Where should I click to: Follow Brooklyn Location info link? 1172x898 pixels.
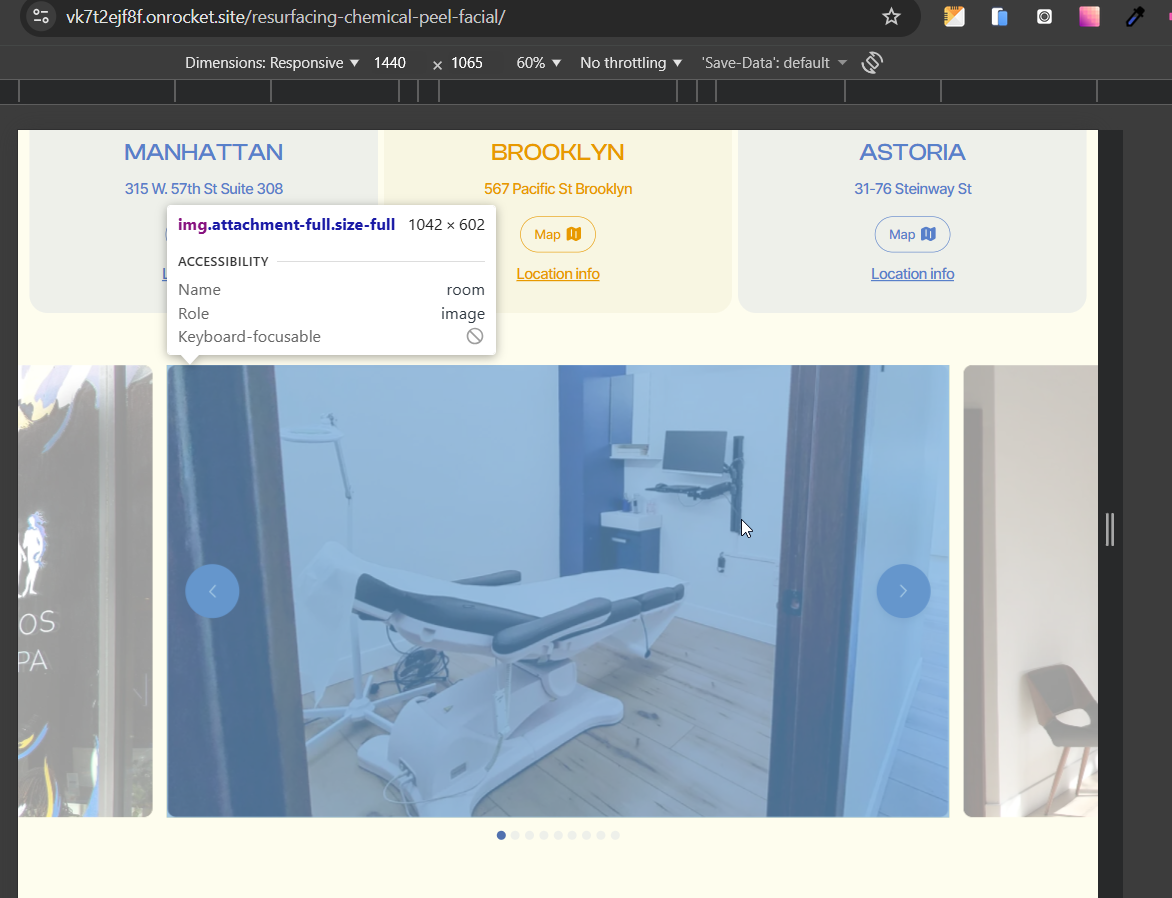pyautogui.click(x=558, y=274)
